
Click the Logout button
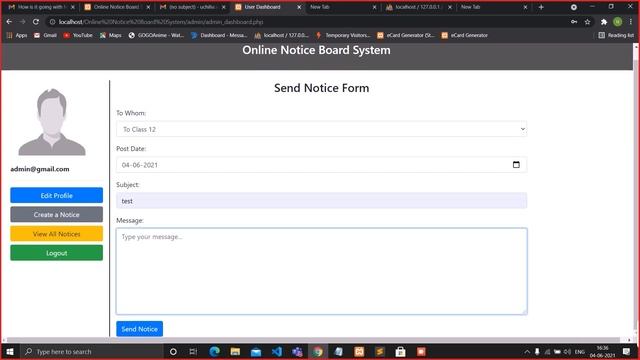pyautogui.click(x=56, y=253)
